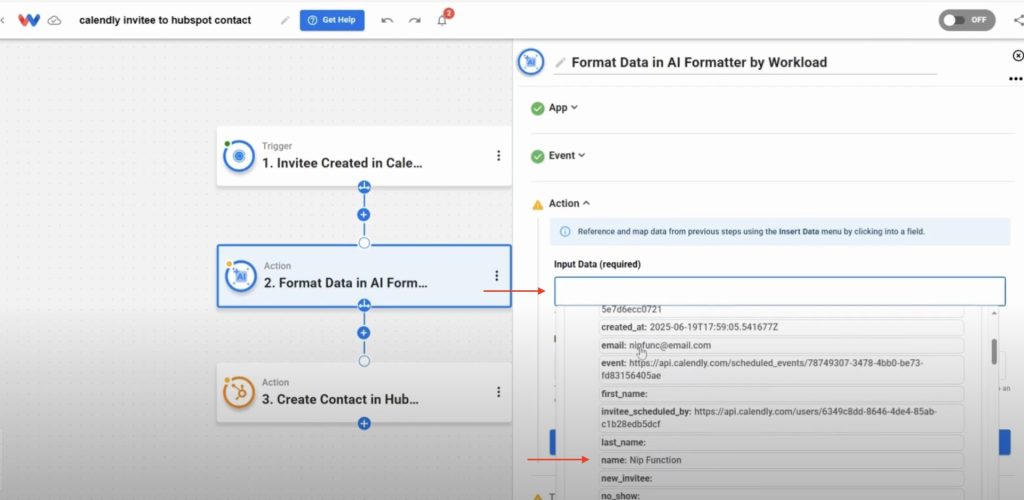Add step after the HubSpot action
The width and height of the screenshot is (1024, 500).
pyautogui.click(x=364, y=424)
